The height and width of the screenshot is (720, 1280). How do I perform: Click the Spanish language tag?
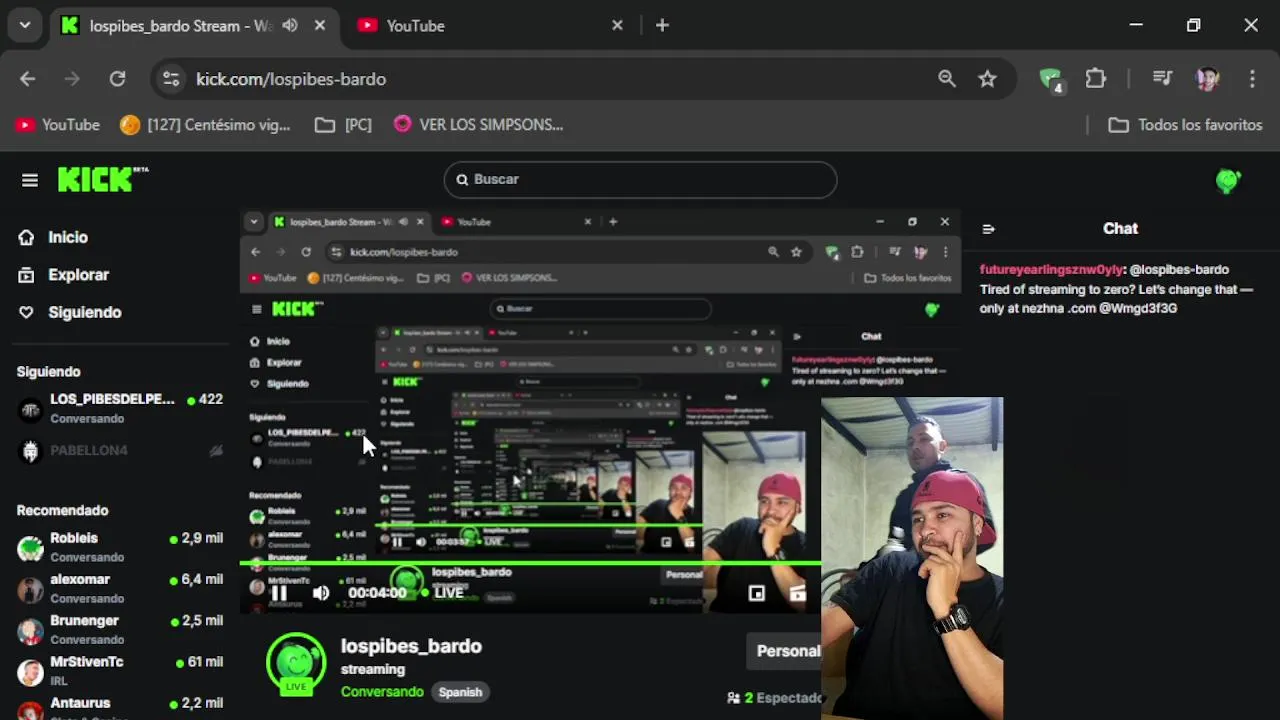(x=460, y=692)
